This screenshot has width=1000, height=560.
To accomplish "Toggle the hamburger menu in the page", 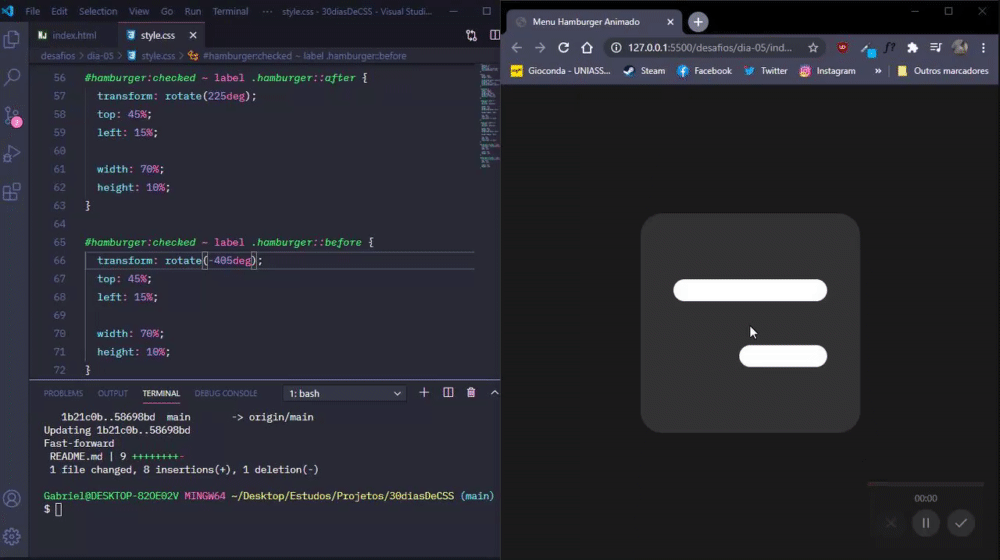I will coord(750,323).
